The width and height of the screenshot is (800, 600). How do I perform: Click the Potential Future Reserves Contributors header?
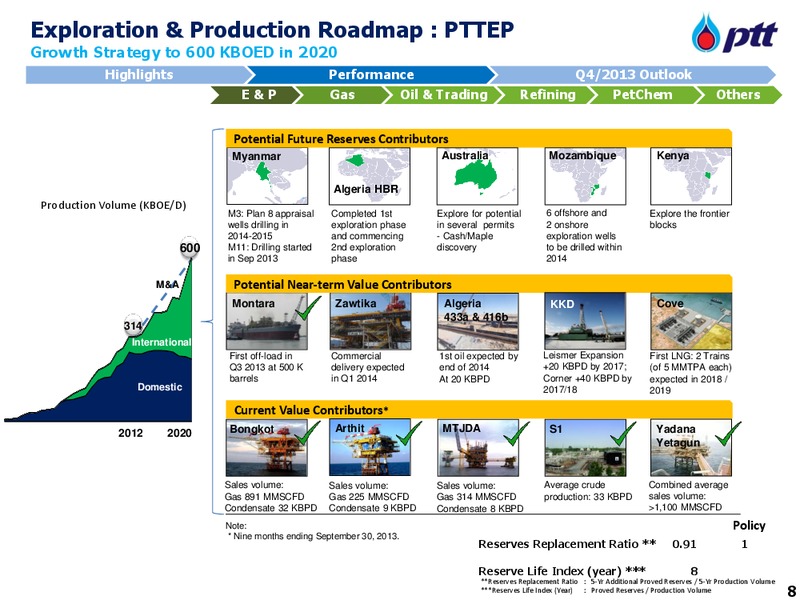tap(479, 139)
